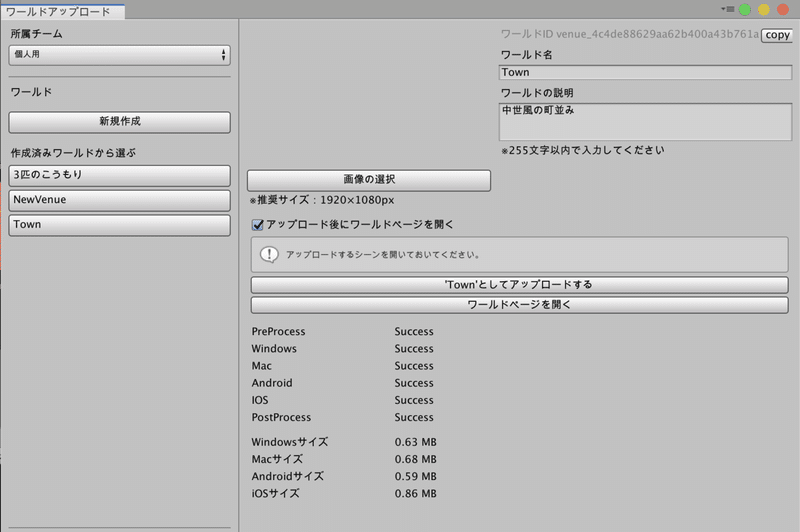Copy the world ID with copy button

(777, 35)
